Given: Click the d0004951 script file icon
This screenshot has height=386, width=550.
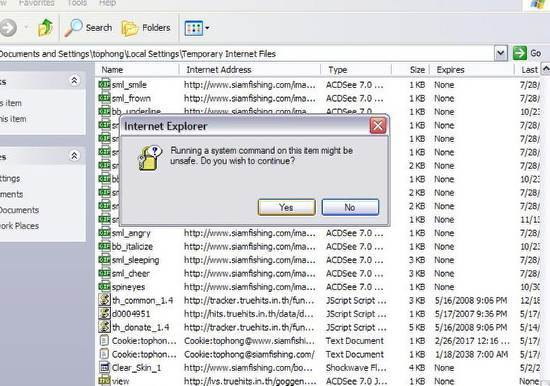Looking at the screenshot, I should click(x=104, y=313).
